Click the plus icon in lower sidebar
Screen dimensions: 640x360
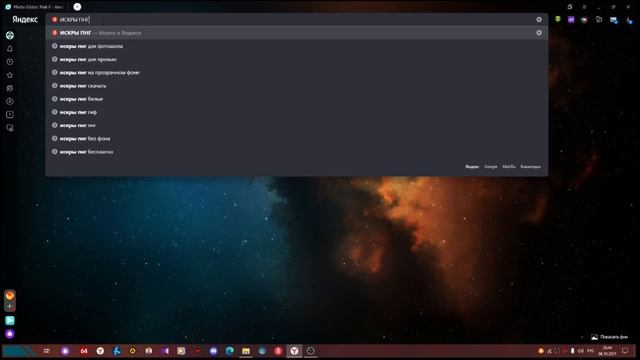coord(10,307)
